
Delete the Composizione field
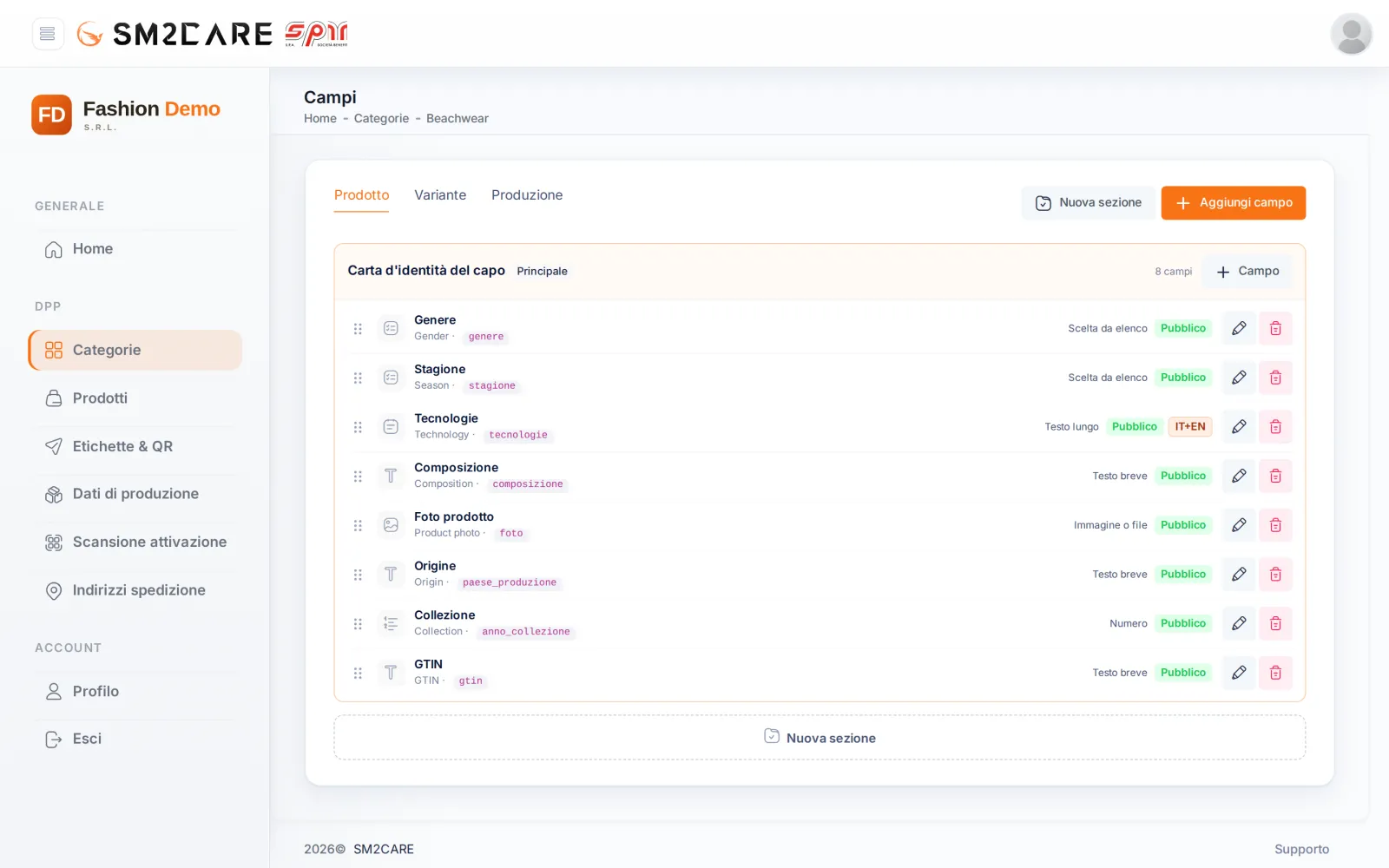[x=1275, y=476]
